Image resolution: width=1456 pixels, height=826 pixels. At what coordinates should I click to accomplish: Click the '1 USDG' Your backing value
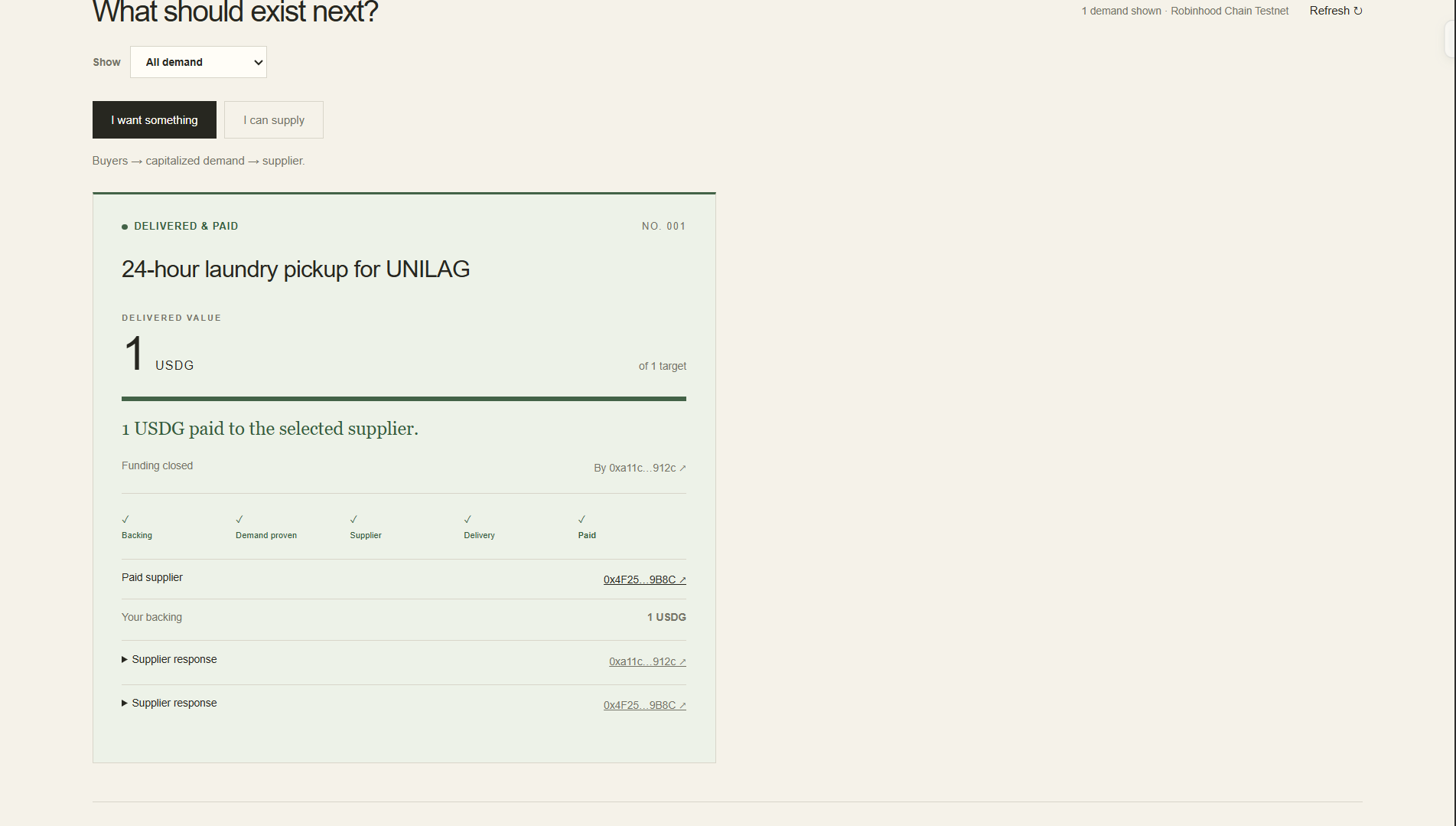coord(666,617)
